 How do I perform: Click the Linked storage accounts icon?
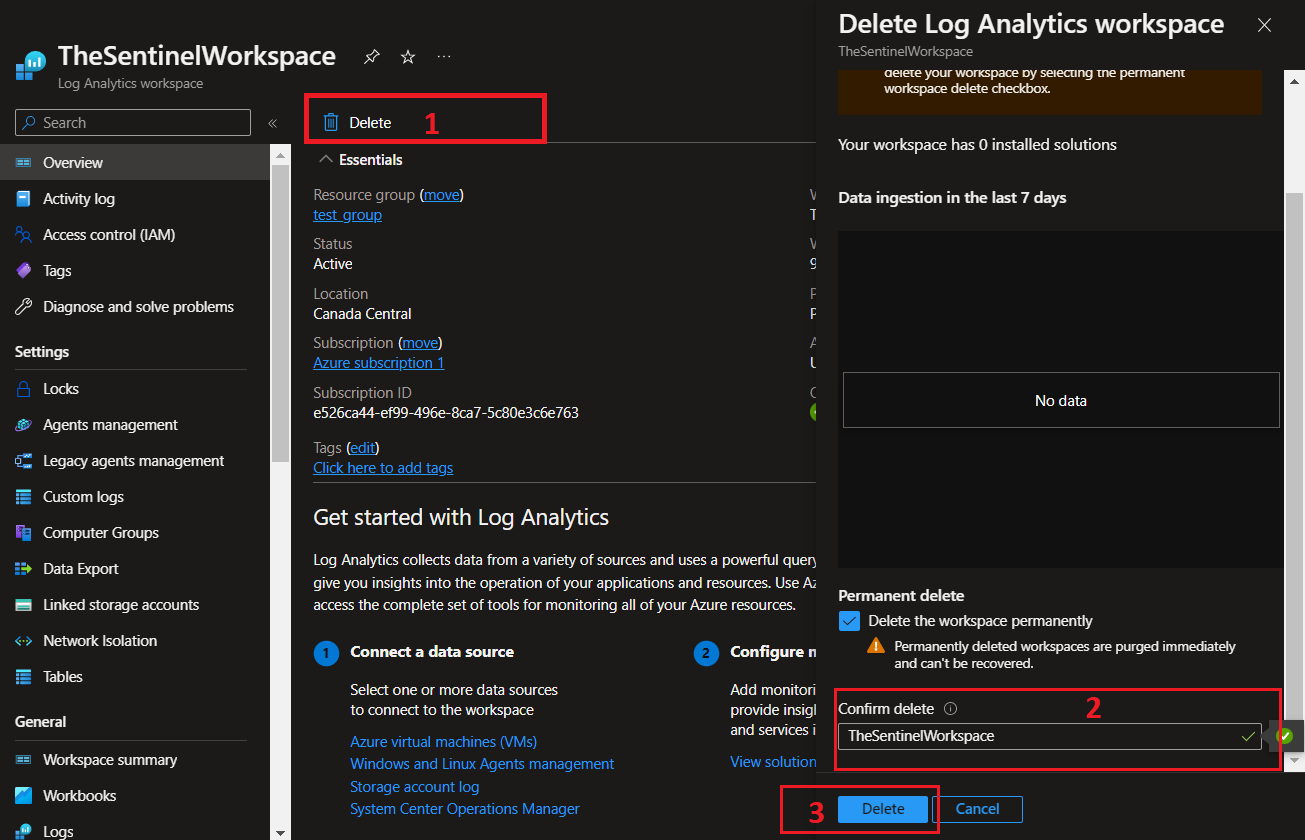23,604
